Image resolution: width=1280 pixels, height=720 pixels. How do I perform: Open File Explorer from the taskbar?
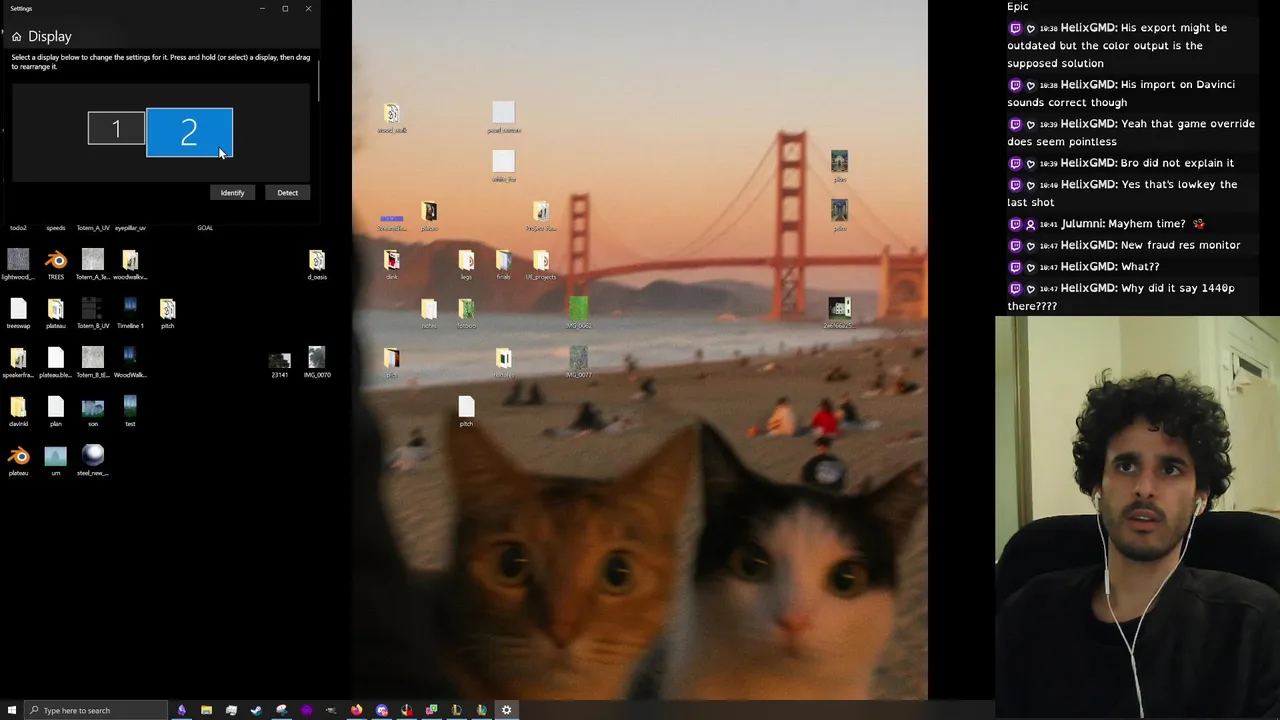click(x=206, y=710)
